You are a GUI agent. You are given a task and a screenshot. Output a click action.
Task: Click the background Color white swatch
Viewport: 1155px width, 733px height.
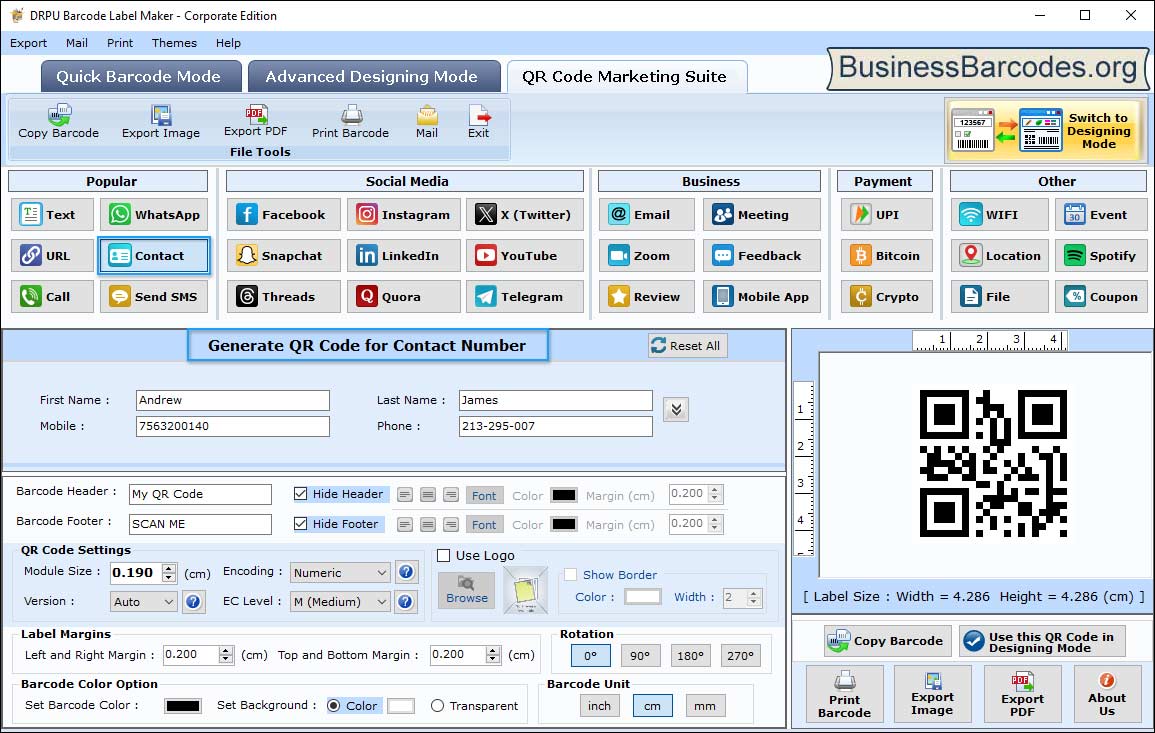point(401,706)
